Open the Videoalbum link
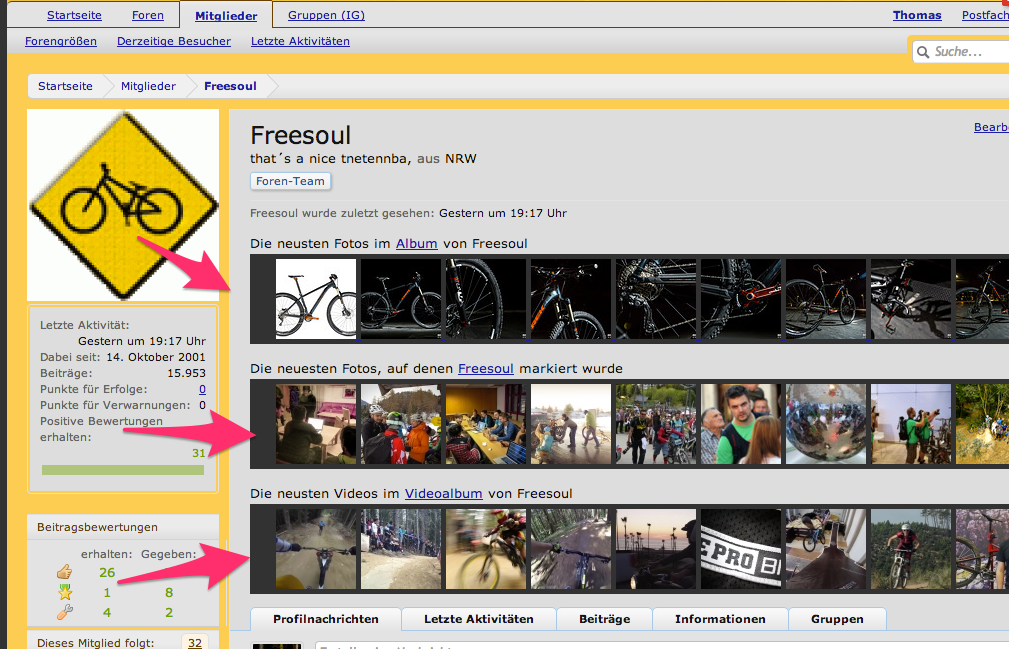The image size is (1009, 649). (x=443, y=493)
